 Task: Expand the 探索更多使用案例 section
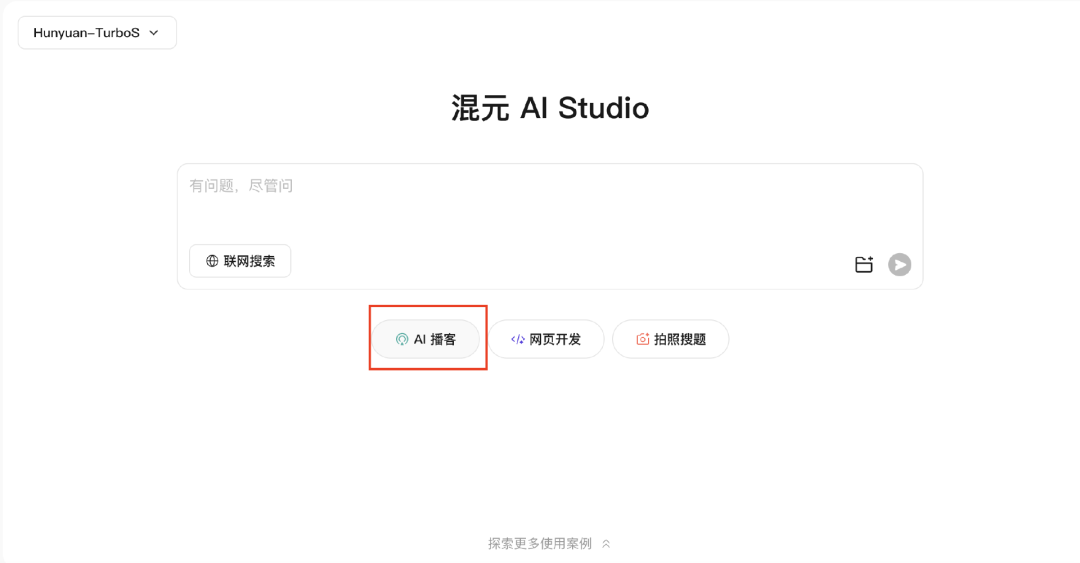click(549, 544)
